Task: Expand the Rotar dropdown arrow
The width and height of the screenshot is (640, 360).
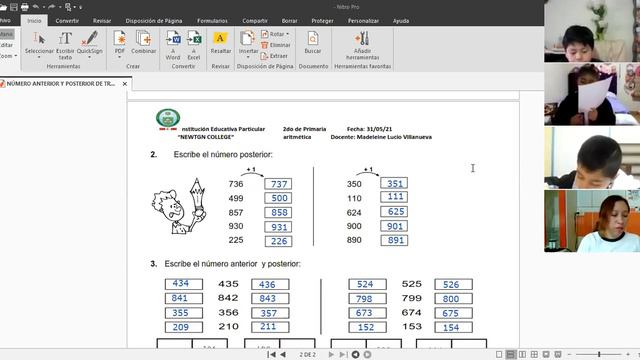Action: click(287, 34)
